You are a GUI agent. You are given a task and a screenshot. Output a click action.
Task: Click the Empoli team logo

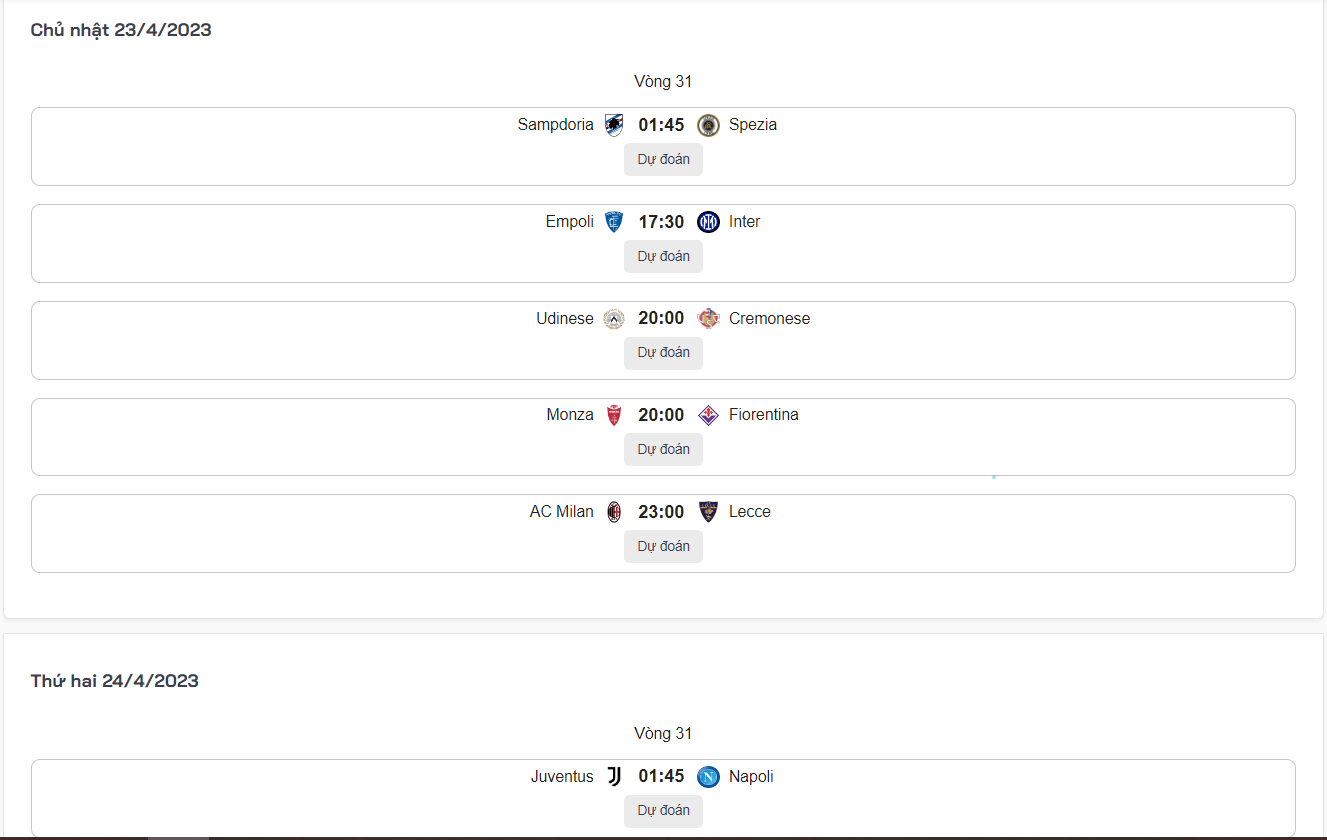[x=614, y=222]
